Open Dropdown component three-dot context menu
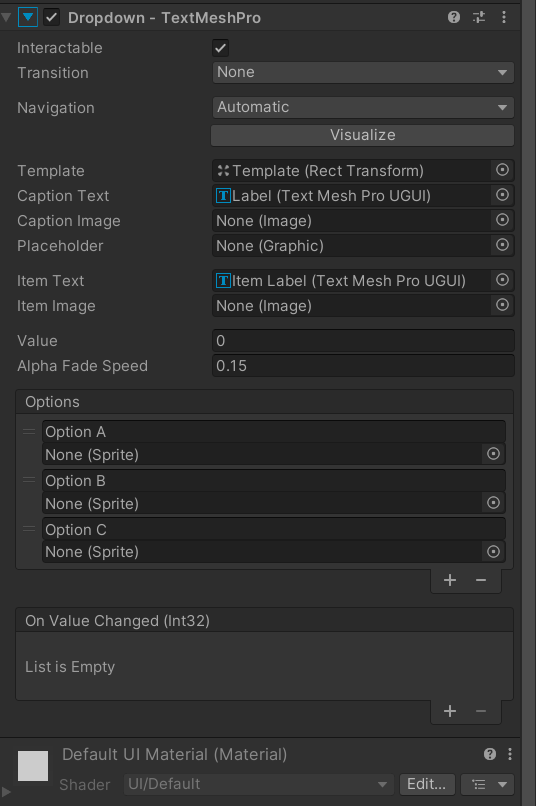The width and height of the screenshot is (536, 806). tap(504, 17)
